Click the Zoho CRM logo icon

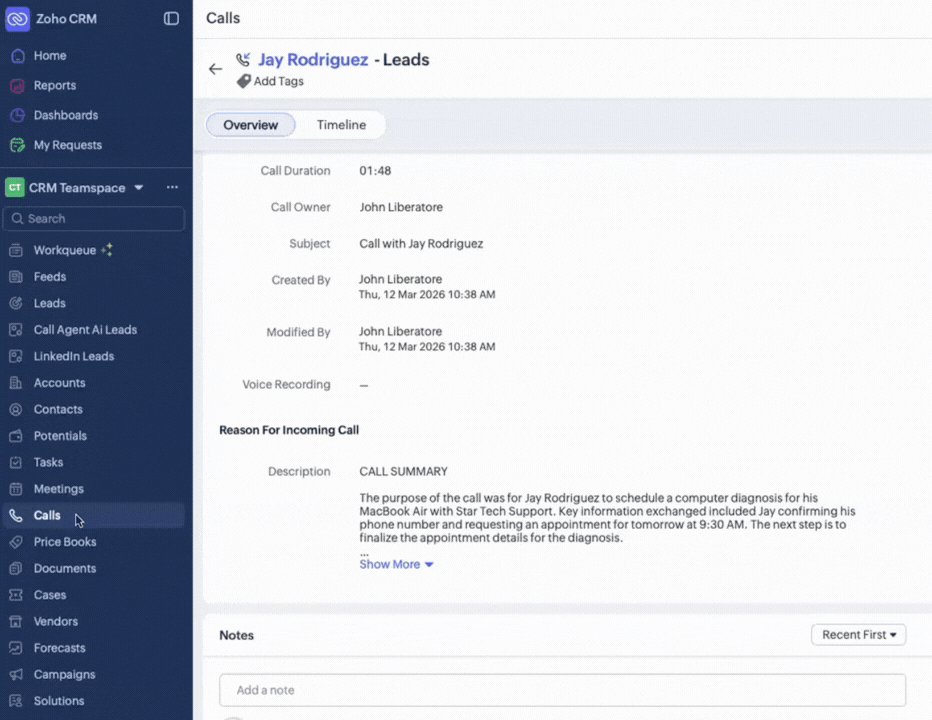click(17, 19)
